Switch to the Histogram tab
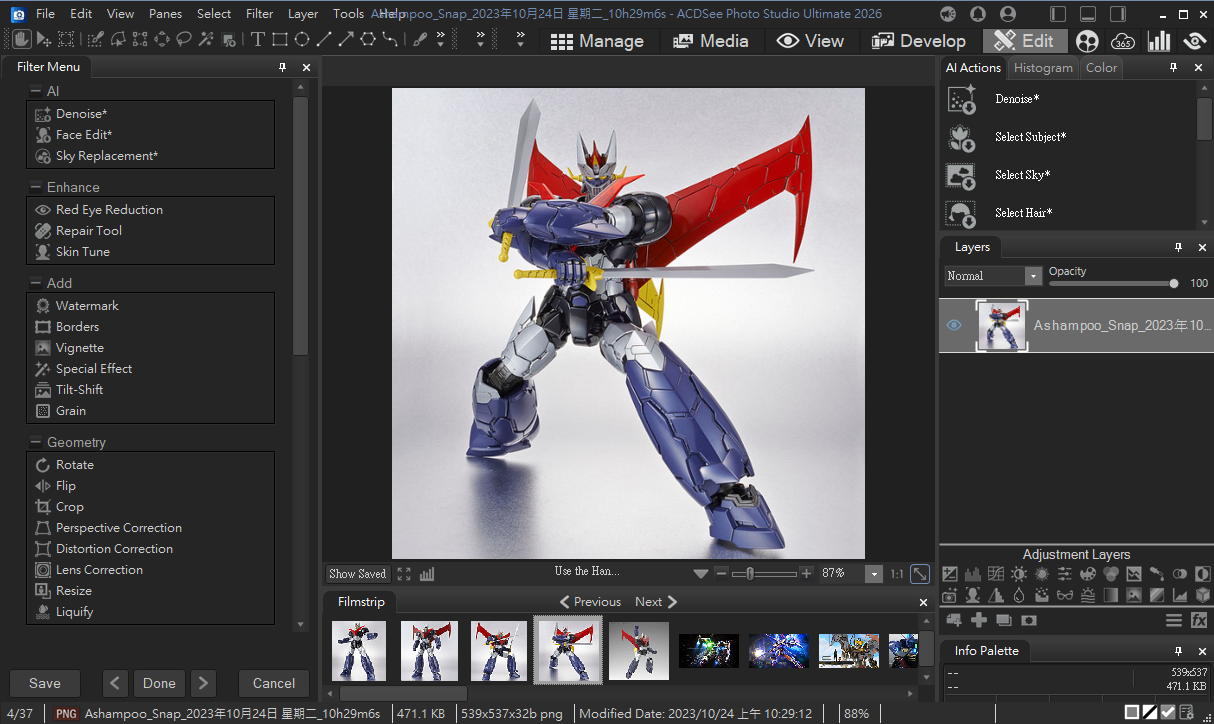The width and height of the screenshot is (1214, 724). (x=1042, y=68)
